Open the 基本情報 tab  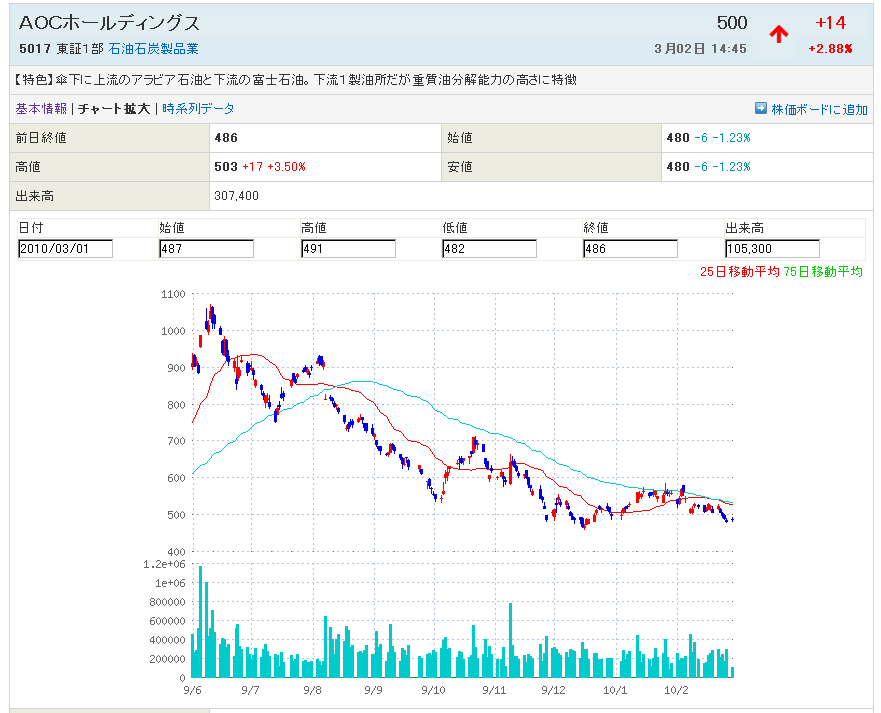click(x=41, y=109)
